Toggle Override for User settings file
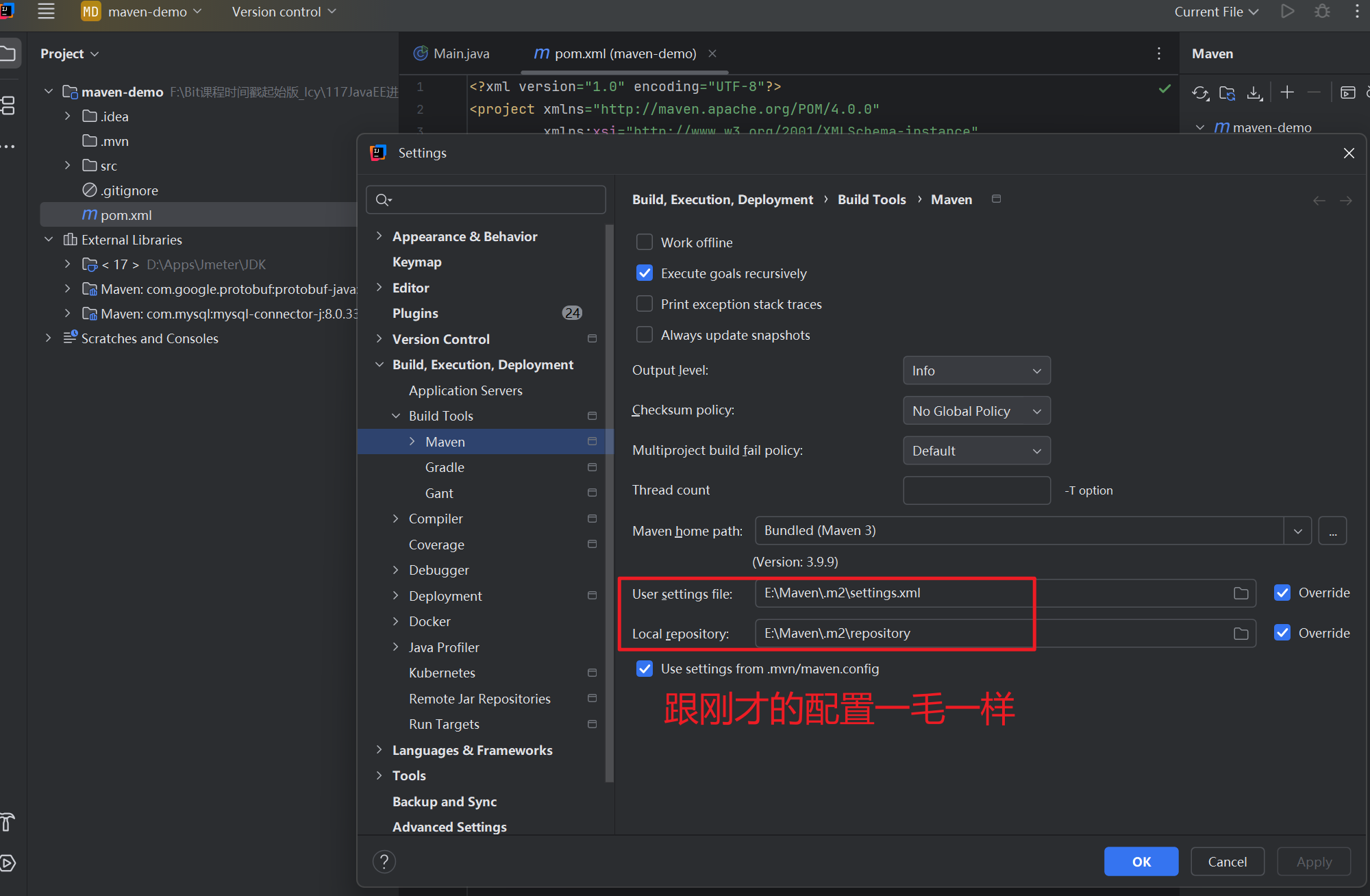The width and height of the screenshot is (1370, 896). [1282, 593]
